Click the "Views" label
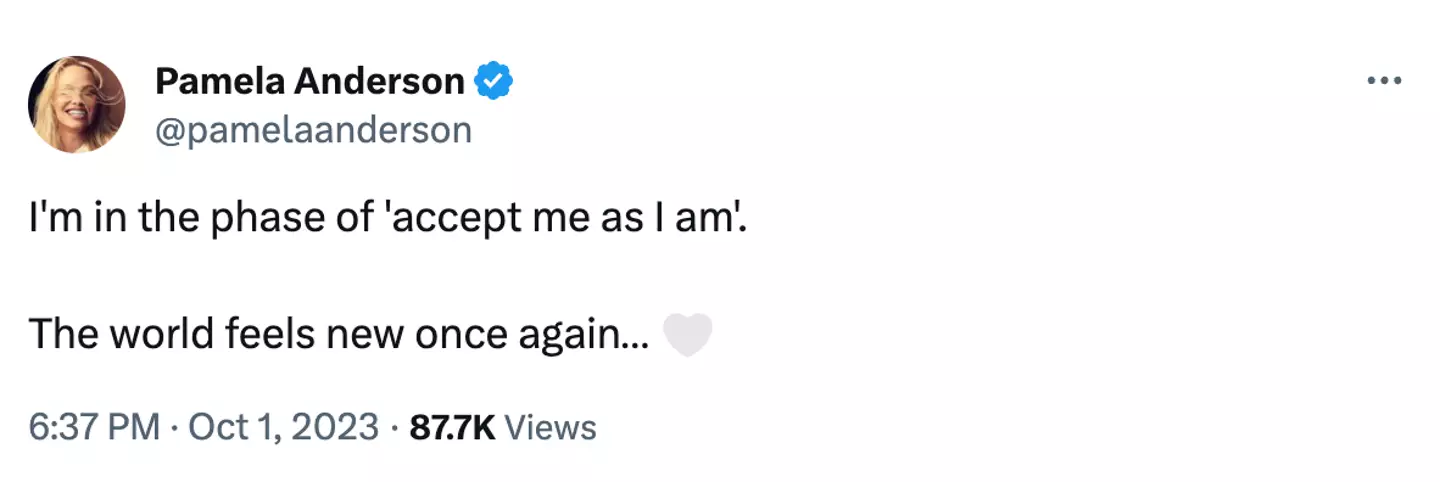Image resolution: width=1440 pixels, height=482 pixels. coord(551,428)
